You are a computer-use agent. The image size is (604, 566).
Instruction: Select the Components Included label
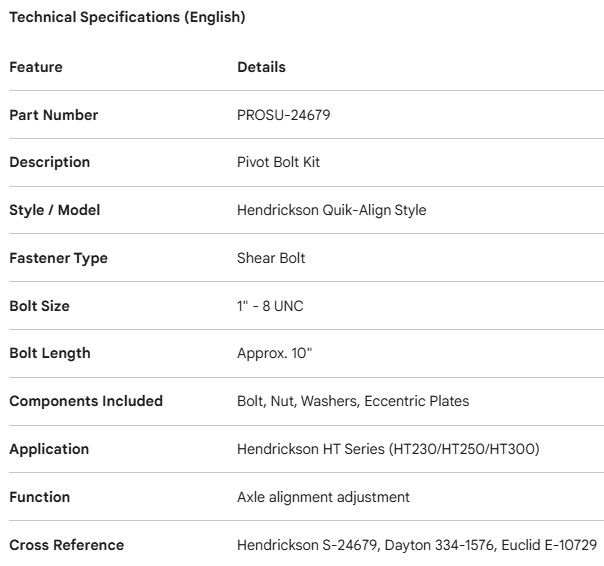86,401
